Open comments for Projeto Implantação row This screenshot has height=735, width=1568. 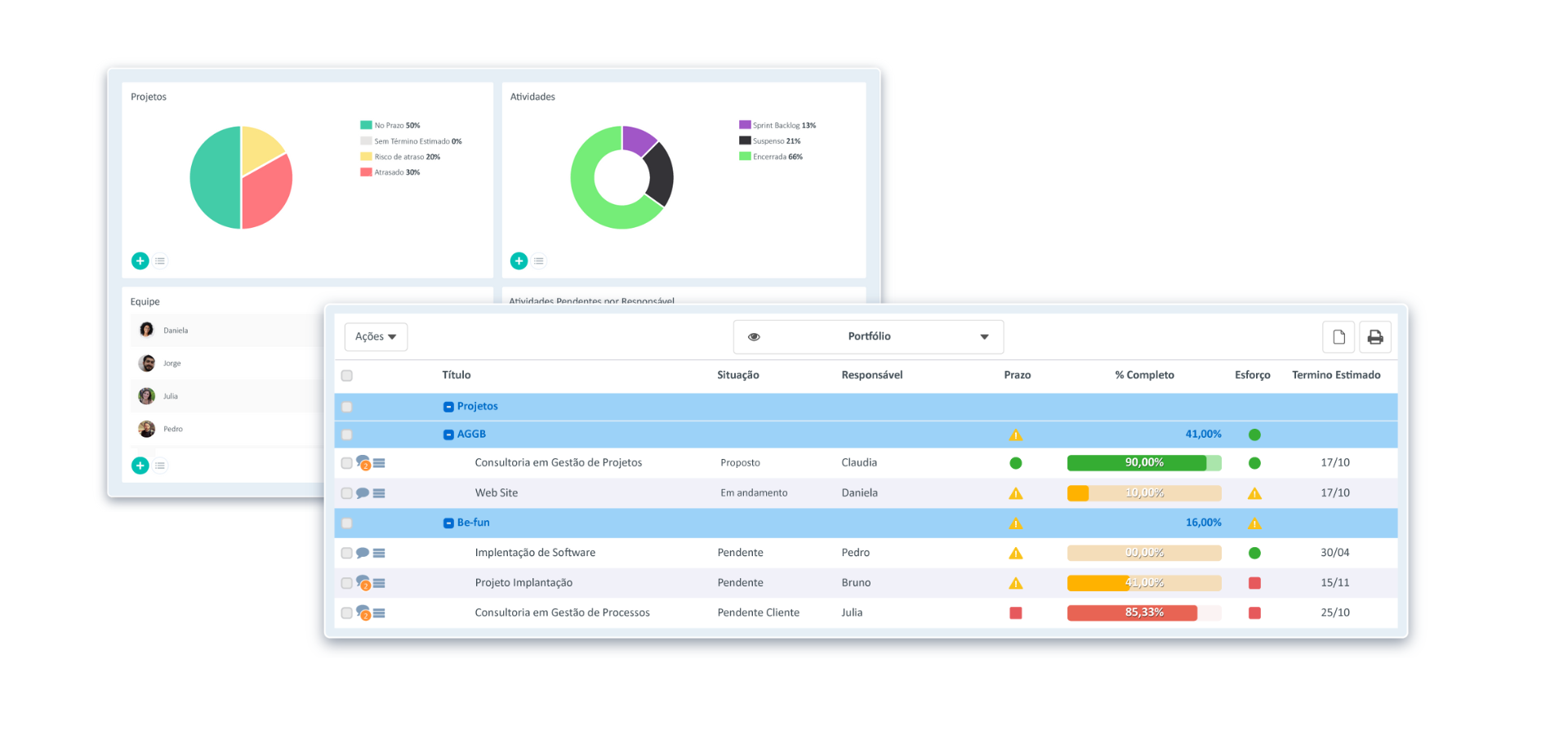pyautogui.click(x=363, y=583)
